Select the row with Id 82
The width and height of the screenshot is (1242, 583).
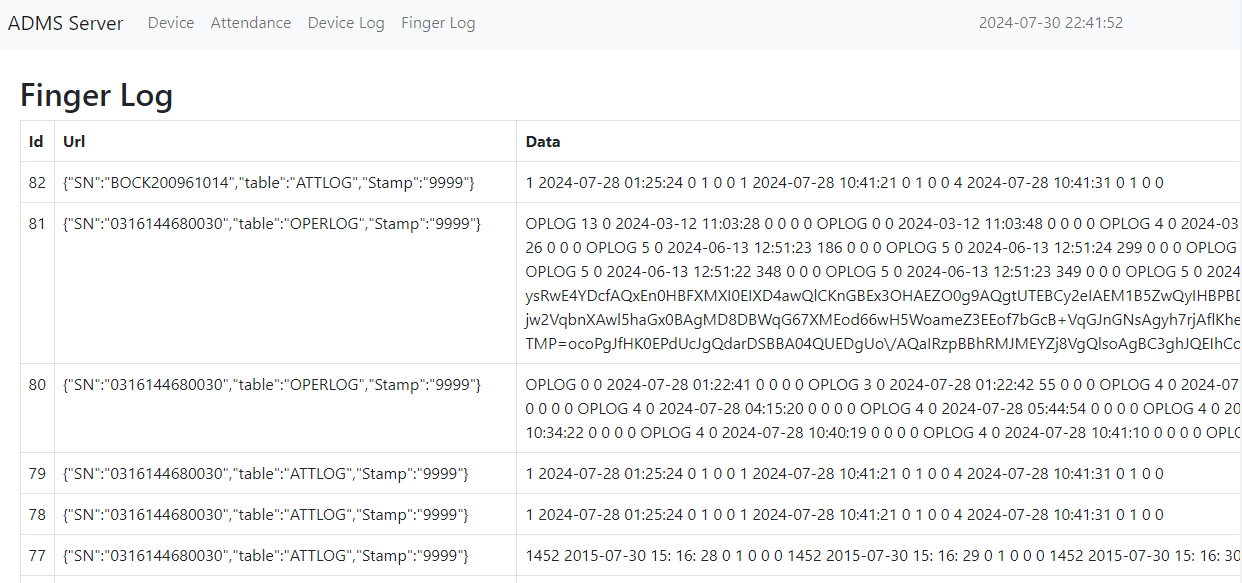tap(37, 183)
